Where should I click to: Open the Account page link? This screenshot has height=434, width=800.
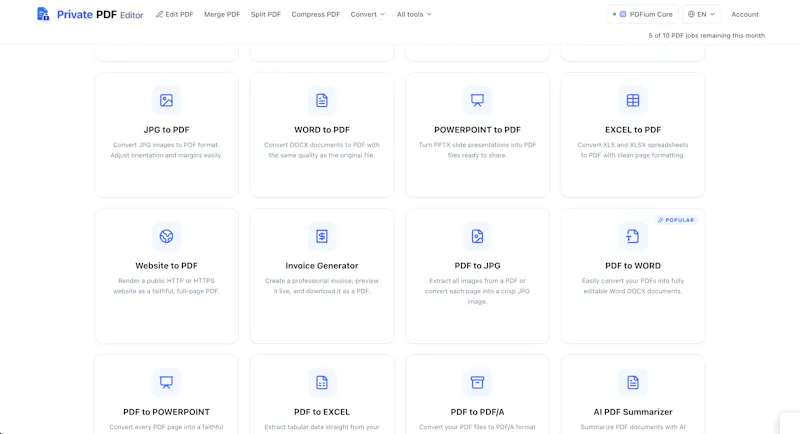point(745,14)
